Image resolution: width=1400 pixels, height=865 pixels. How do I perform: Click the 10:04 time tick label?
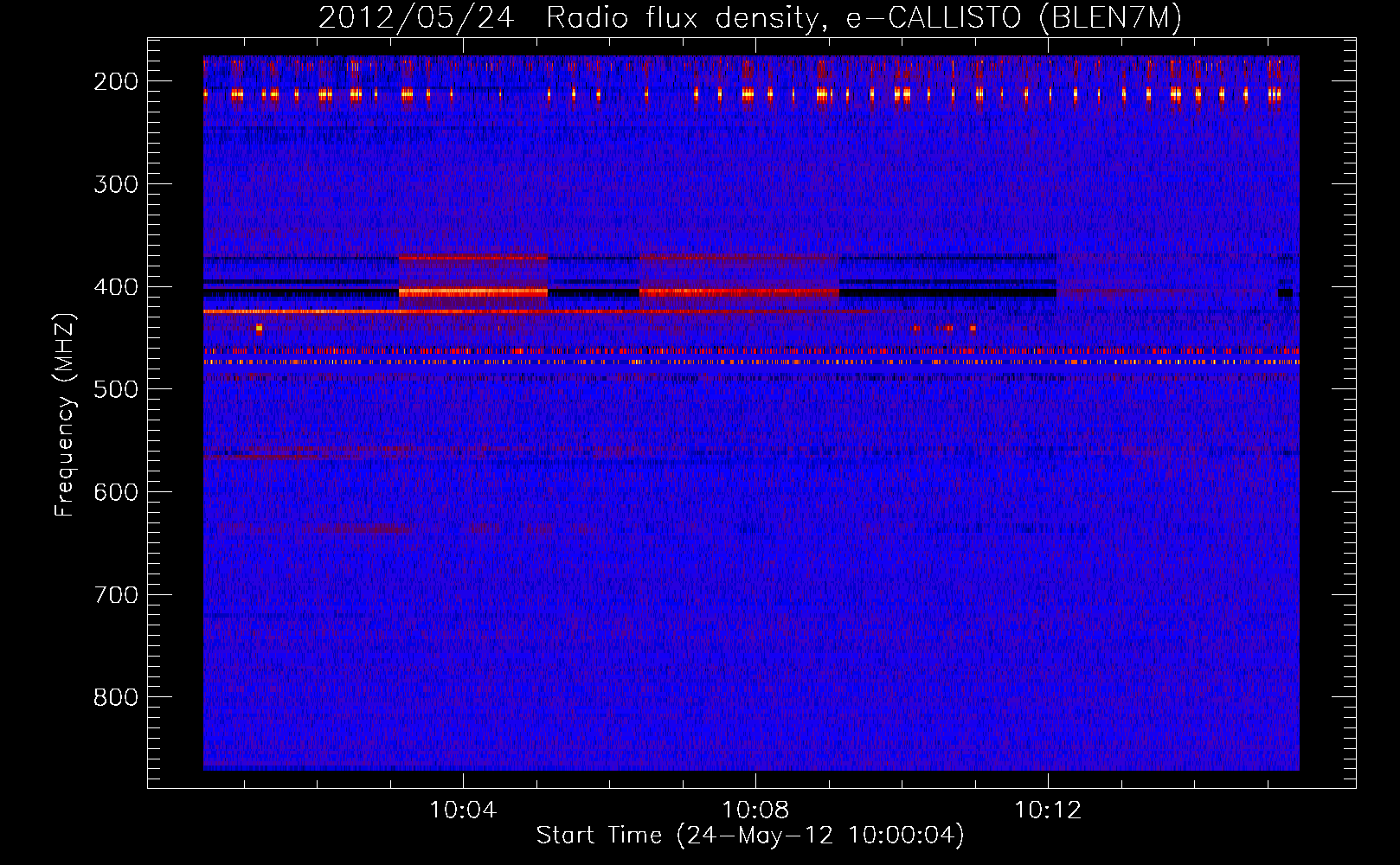[463, 811]
